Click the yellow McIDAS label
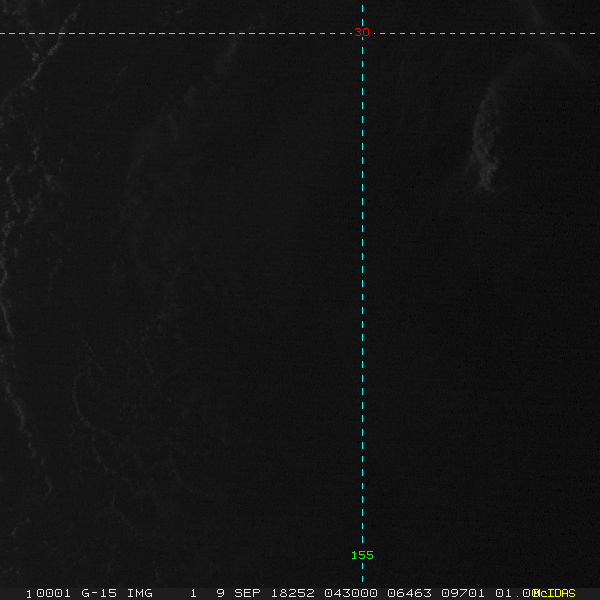The image size is (600, 600). (x=554, y=593)
